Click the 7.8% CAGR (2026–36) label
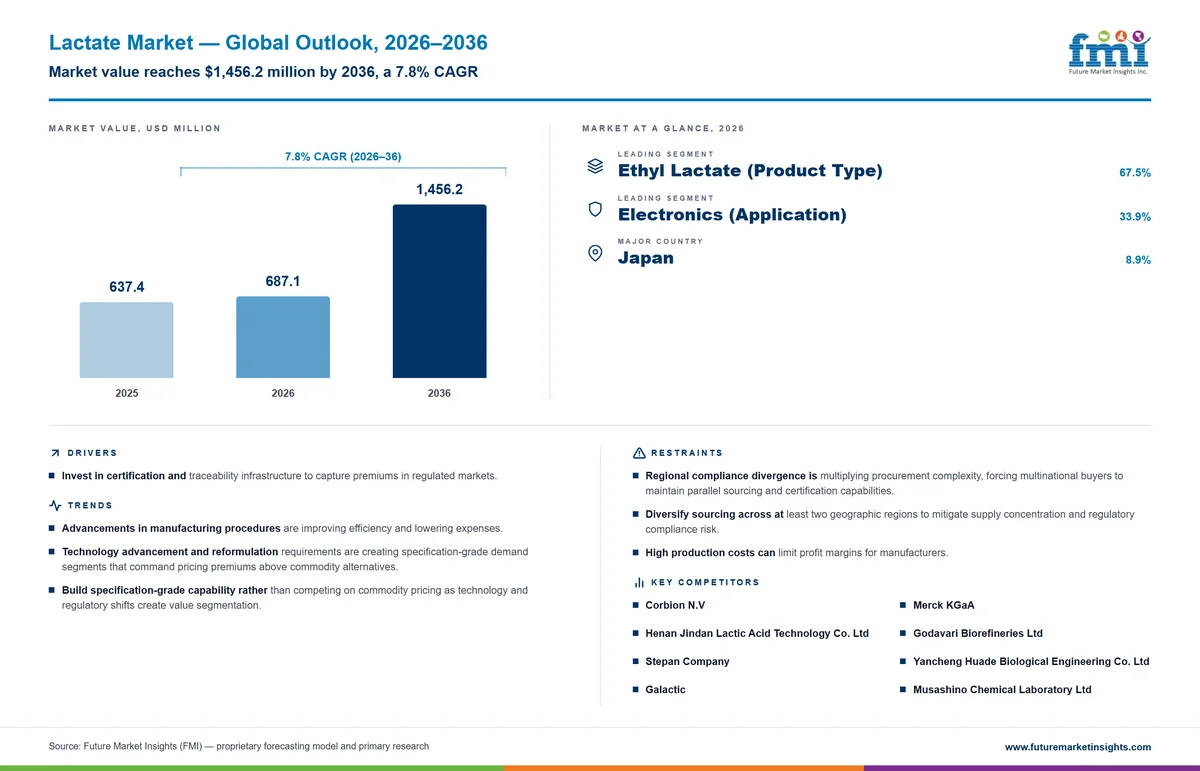The height and width of the screenshot is (771, 1200). click(343, 157)
